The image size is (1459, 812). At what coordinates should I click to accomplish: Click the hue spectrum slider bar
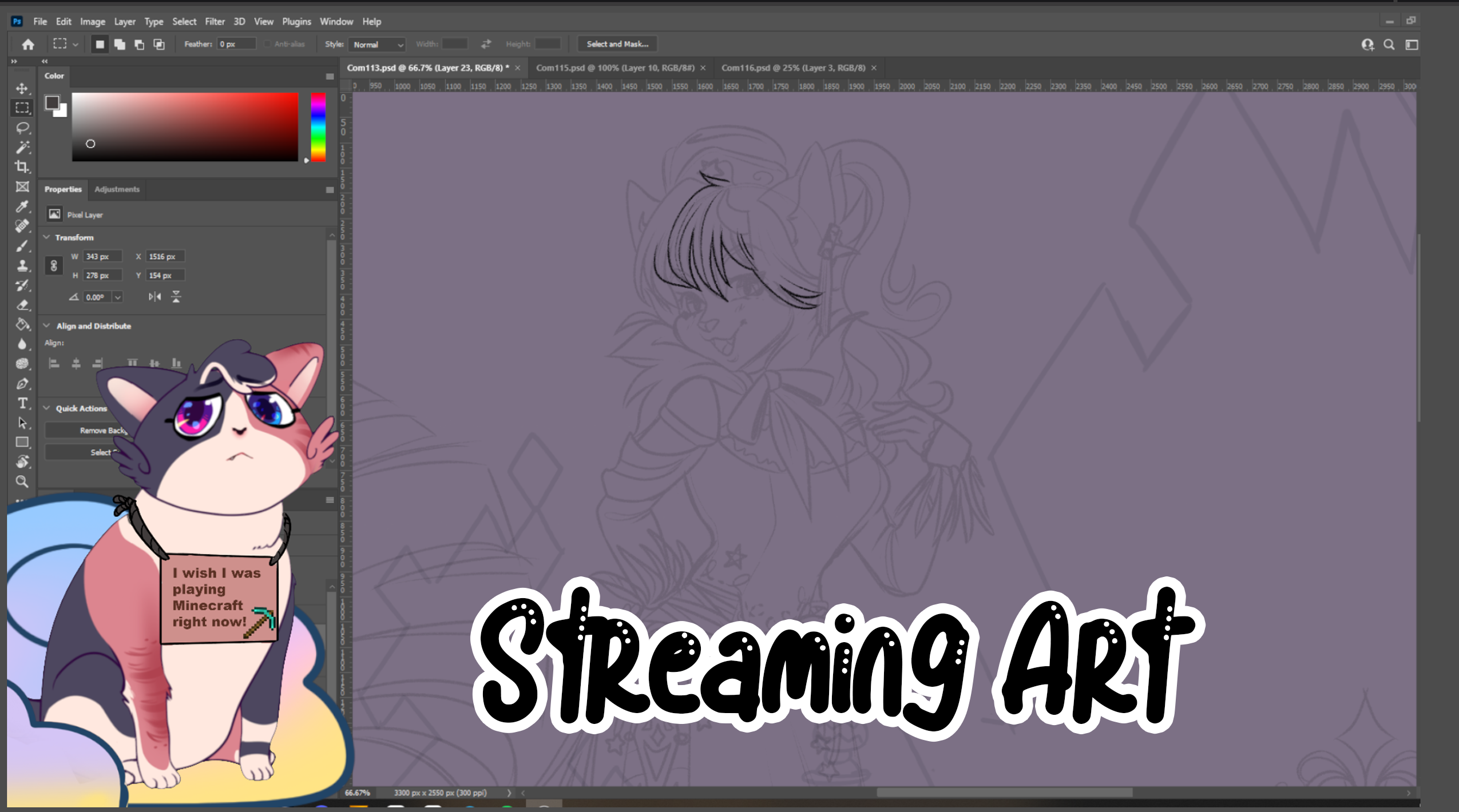[318, 127]
